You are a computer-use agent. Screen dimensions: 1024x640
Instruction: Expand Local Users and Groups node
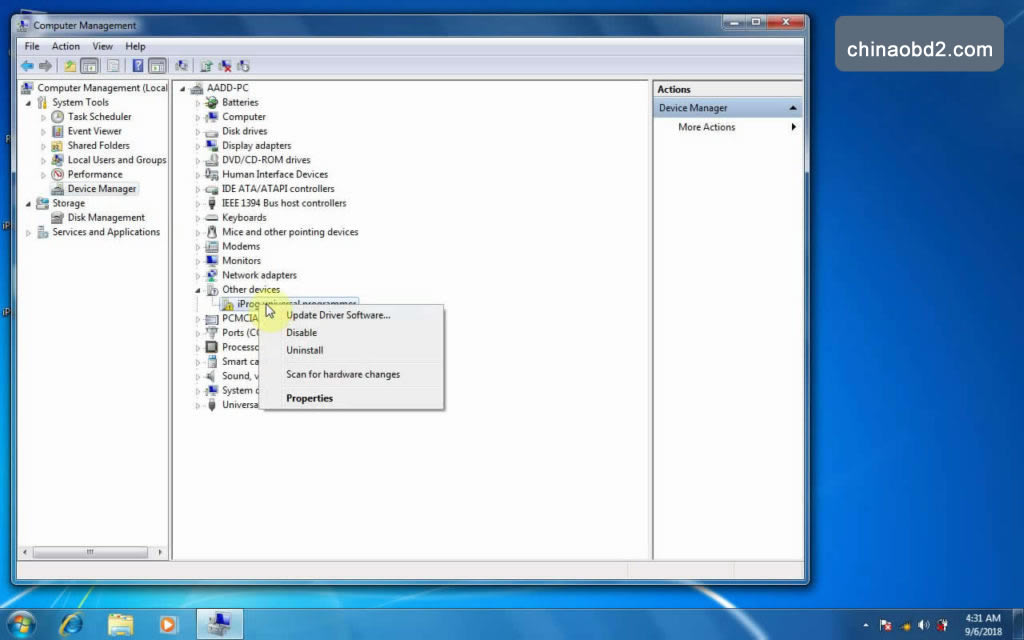tap(44, 160)
